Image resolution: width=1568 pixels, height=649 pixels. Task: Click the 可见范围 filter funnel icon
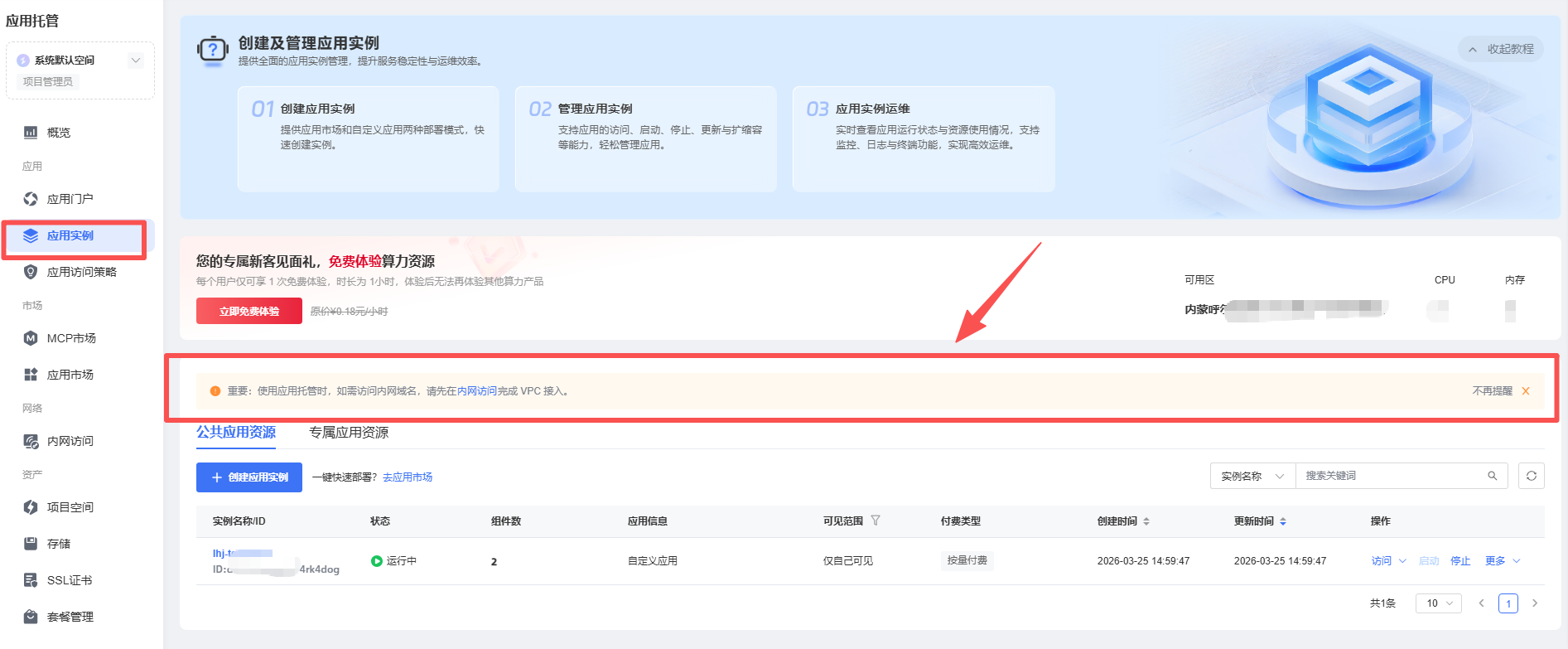[x=876, y=521]
